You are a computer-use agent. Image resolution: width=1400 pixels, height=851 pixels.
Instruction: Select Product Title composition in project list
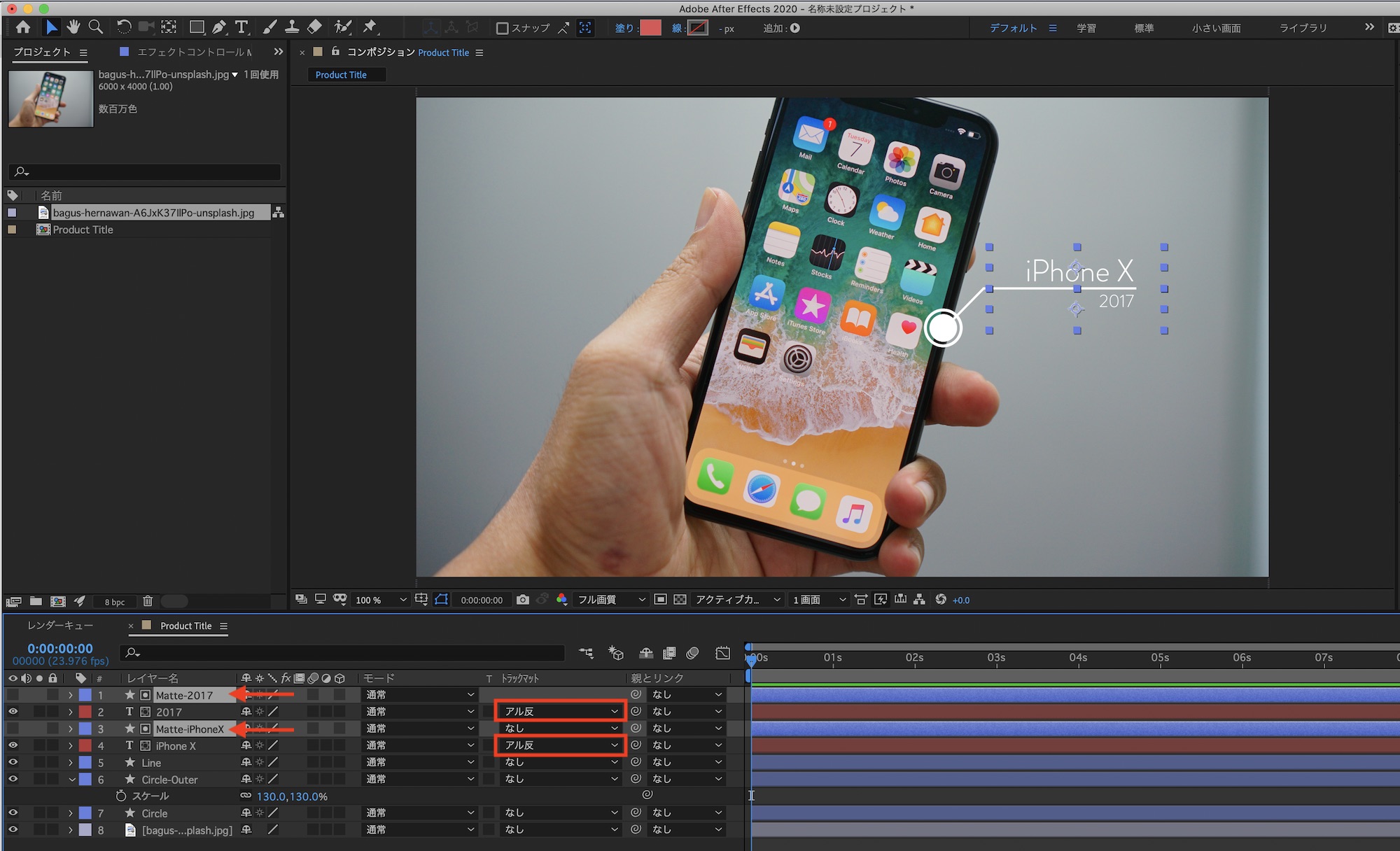click(x=83, y=230)
